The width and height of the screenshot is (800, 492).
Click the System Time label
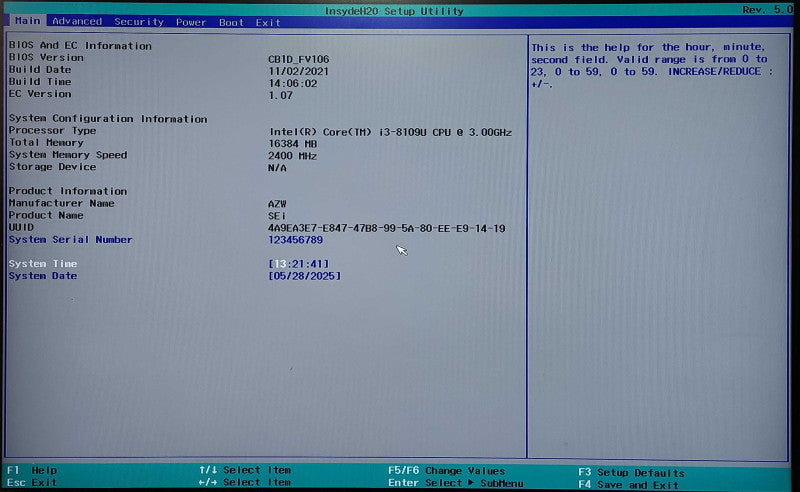(x=43, y=264)
